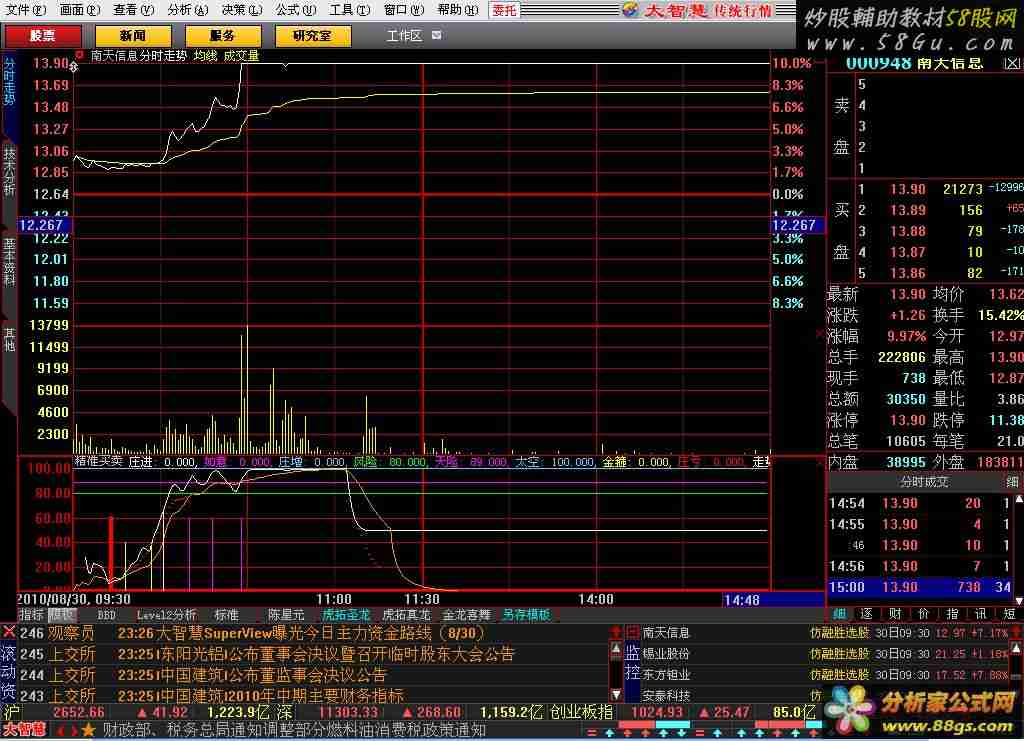Select the 虎拓真龙 template tab
This screenshot has width=1024, height=741.
(406, 614)
